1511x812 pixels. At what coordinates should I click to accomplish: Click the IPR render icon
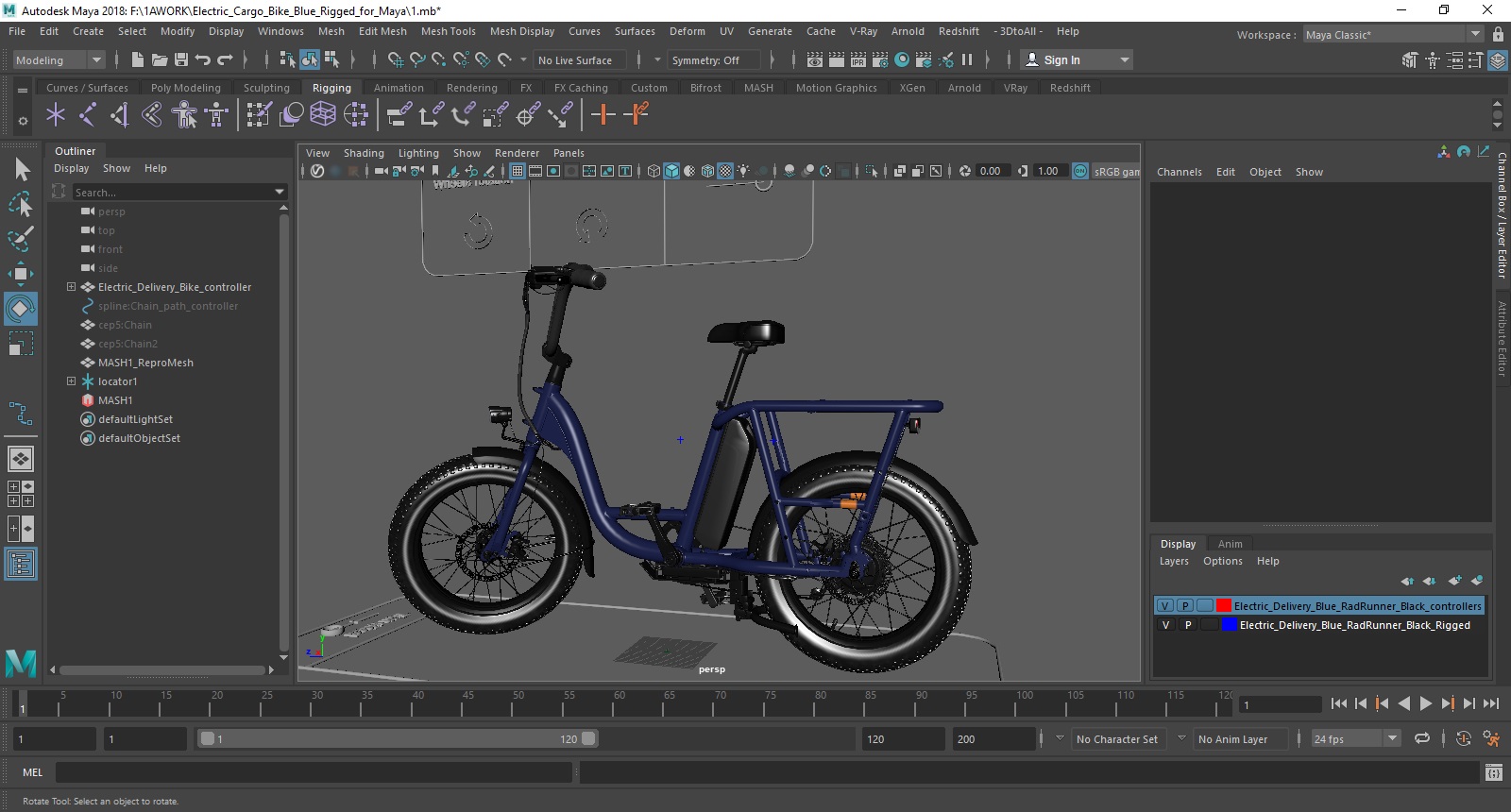(858, 59)
